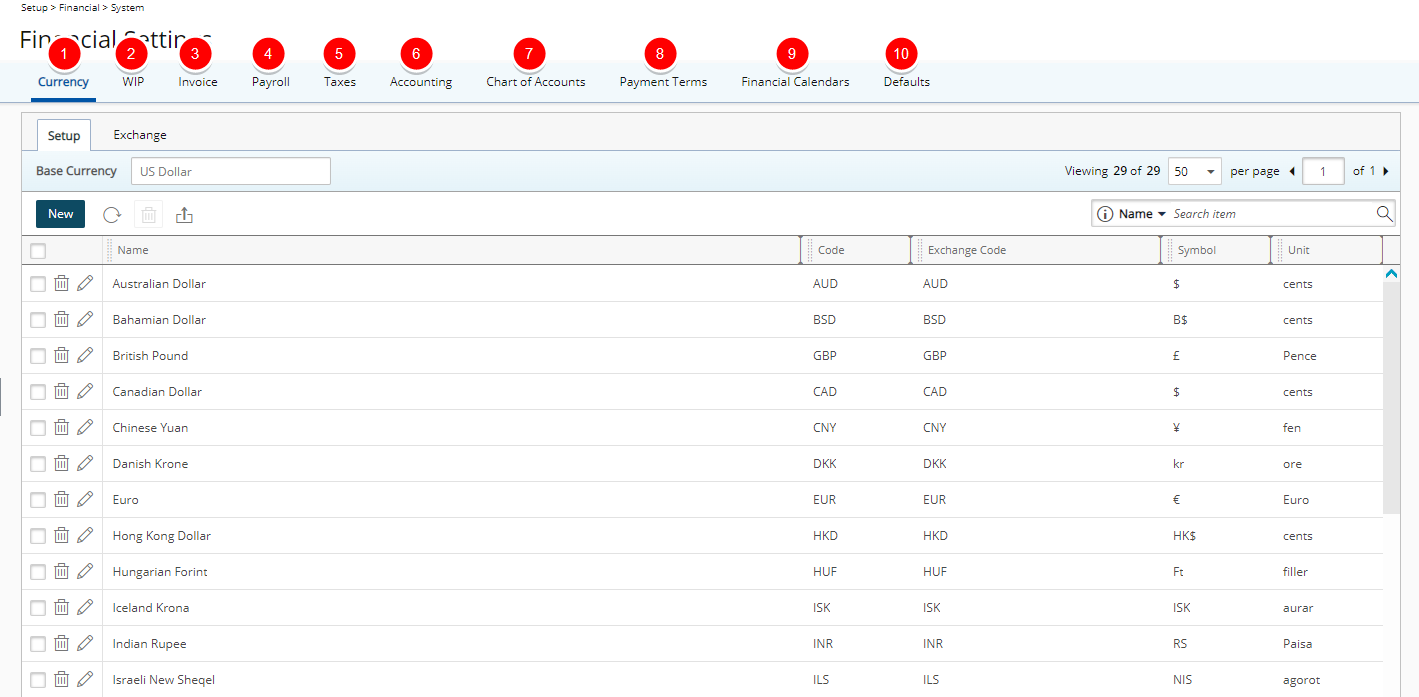The image size is (1419, 697).
Task: Check the British Pound row checkbox
Action: 38,356
